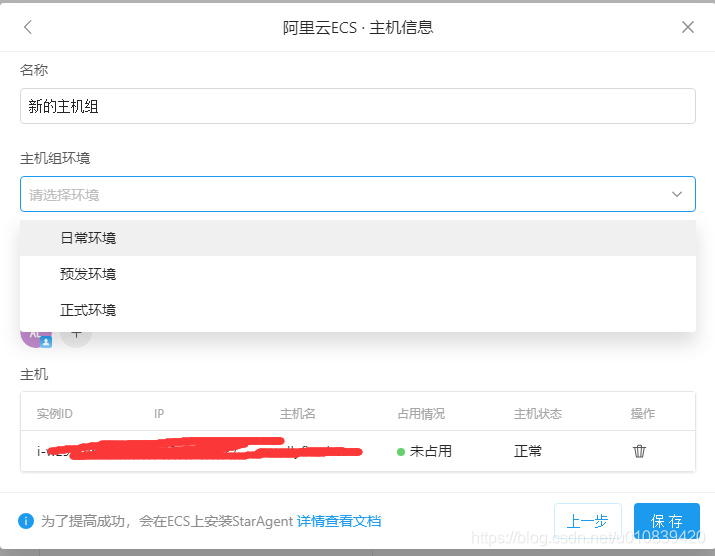
Task: Open the 请选择环境 environment dropdown
Action: 358,194
